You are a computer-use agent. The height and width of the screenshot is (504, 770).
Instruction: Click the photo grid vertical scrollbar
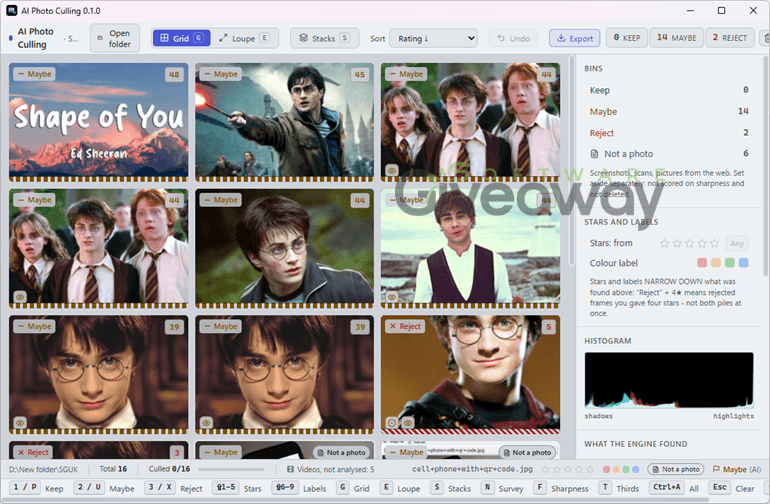click(571, 161)
